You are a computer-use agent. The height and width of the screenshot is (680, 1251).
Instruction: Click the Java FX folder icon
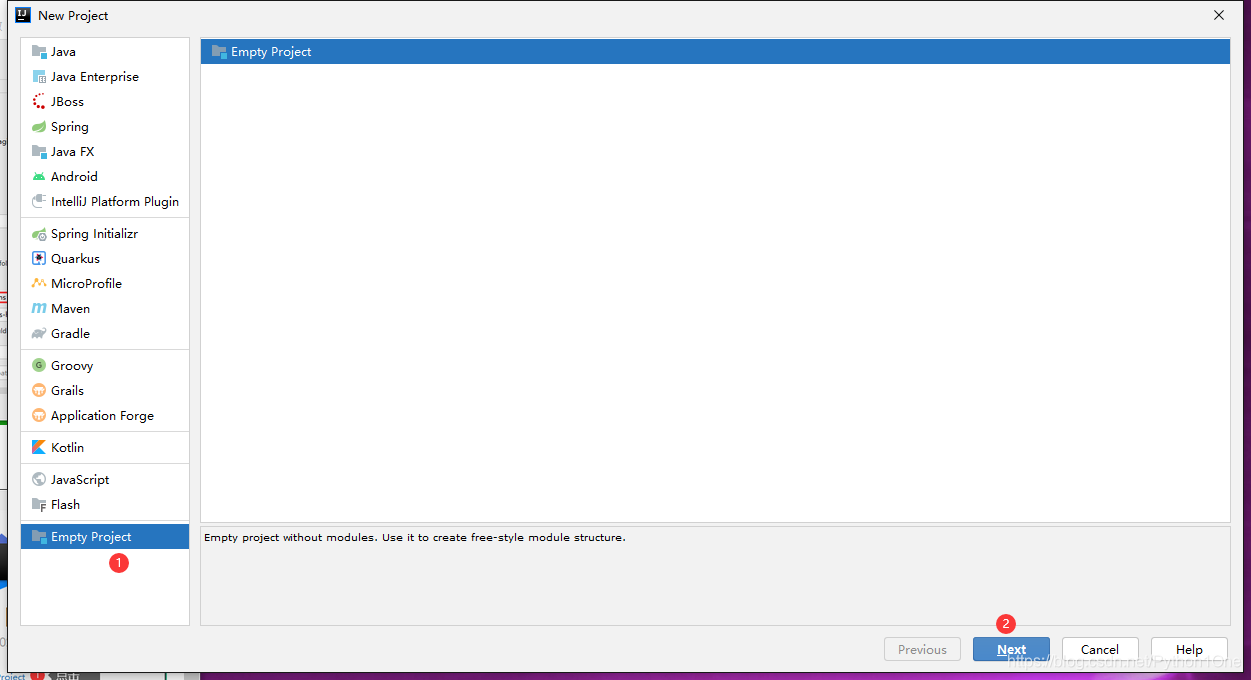[39, 152]
